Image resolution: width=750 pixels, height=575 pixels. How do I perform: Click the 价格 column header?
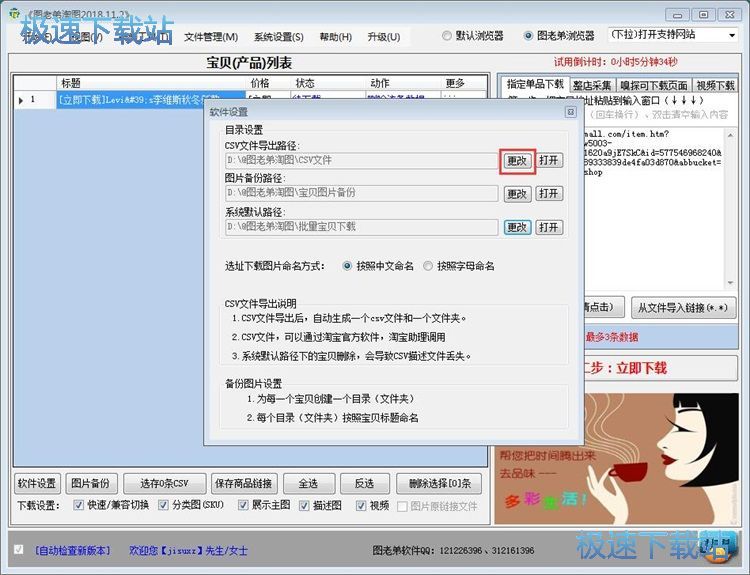(269, 83)
